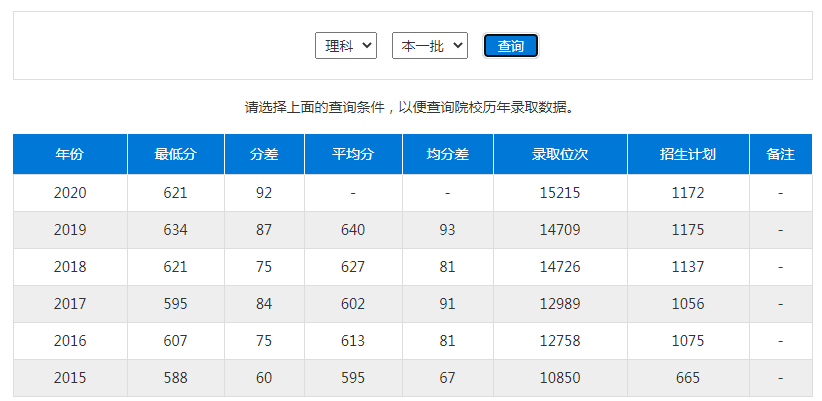
Task: Click the 分差 column header
Action: 264,154
